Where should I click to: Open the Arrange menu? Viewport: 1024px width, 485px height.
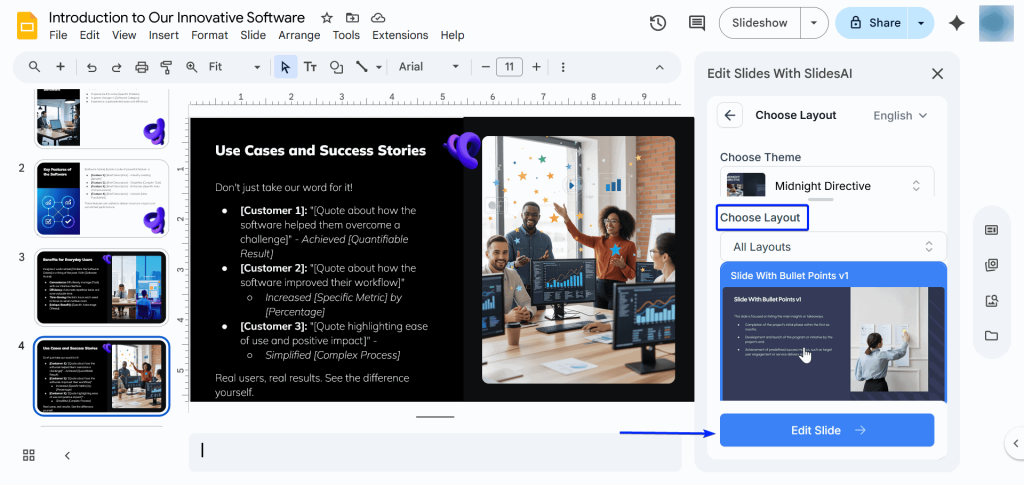[x=299, y=35]
